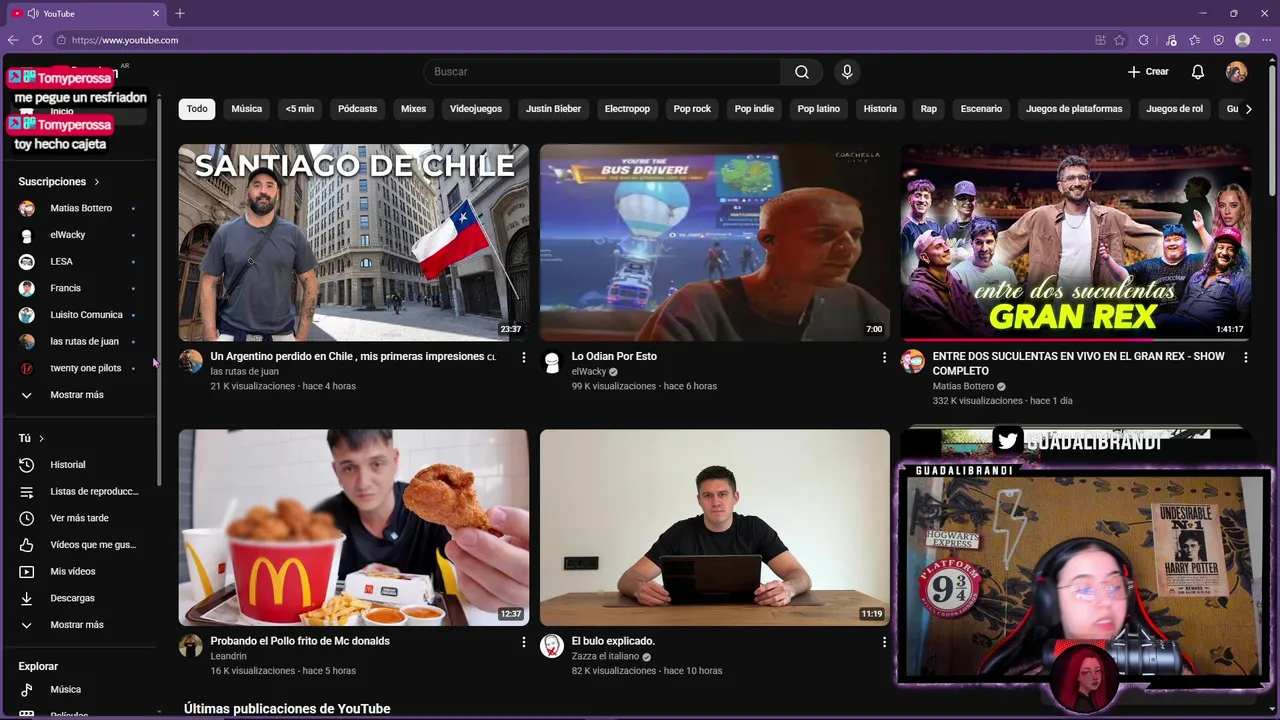This screenshot has height=720, width=1280.
Task: Open options for Entre Dos Suculentas video
Action: [1246, 357]
